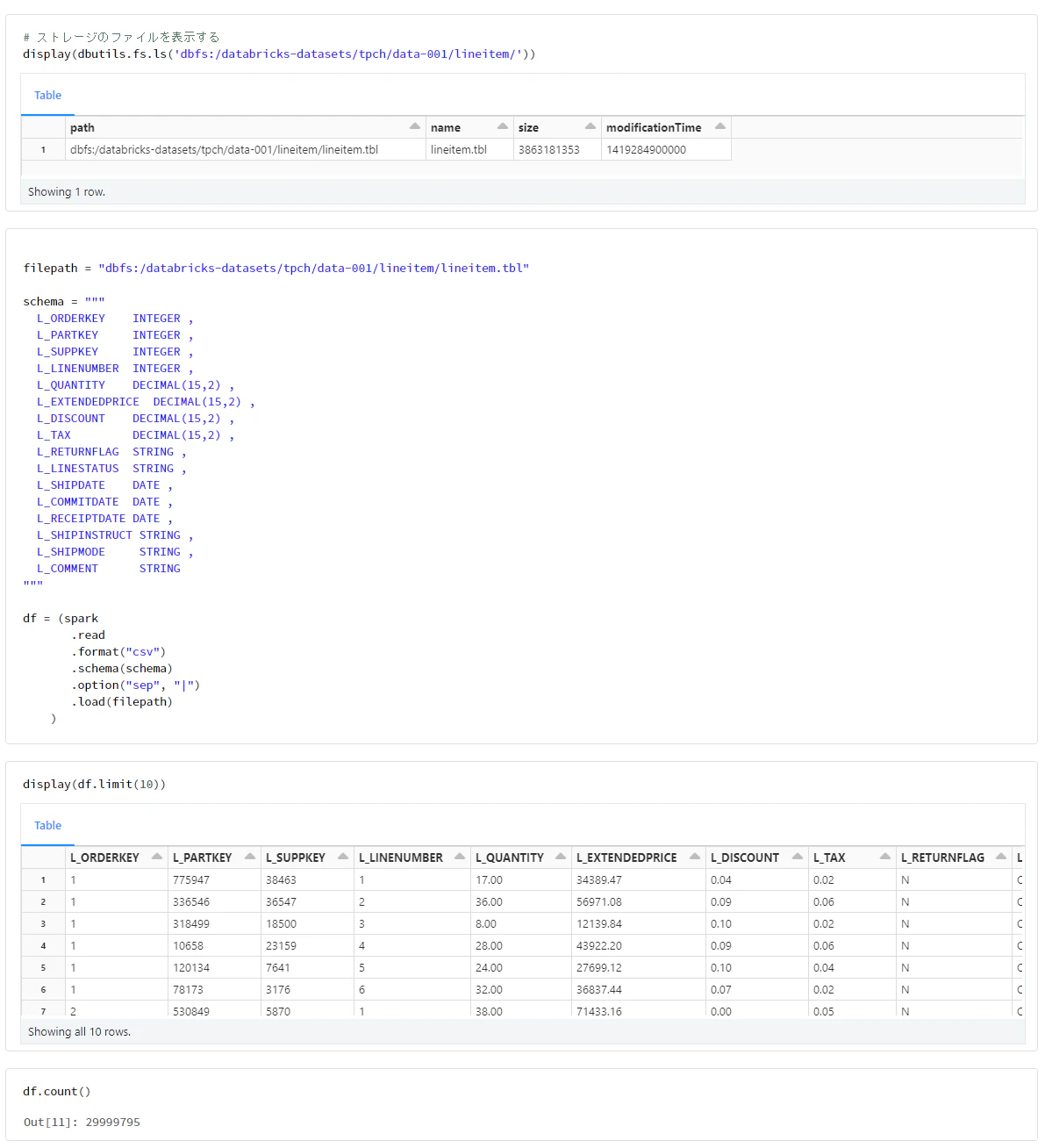
Task: Sort by the L_DISCOUNT column arrow
Action: click(798, 857)
